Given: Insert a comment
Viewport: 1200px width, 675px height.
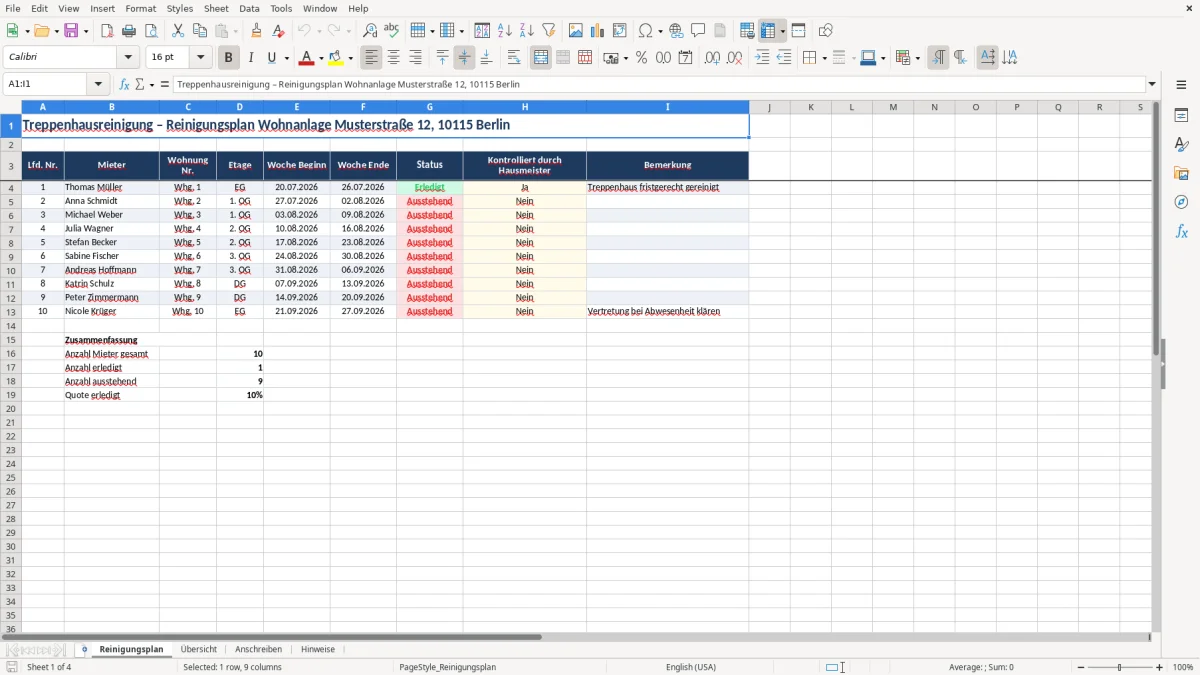Looking at the screenshot, I should [698, 31].
